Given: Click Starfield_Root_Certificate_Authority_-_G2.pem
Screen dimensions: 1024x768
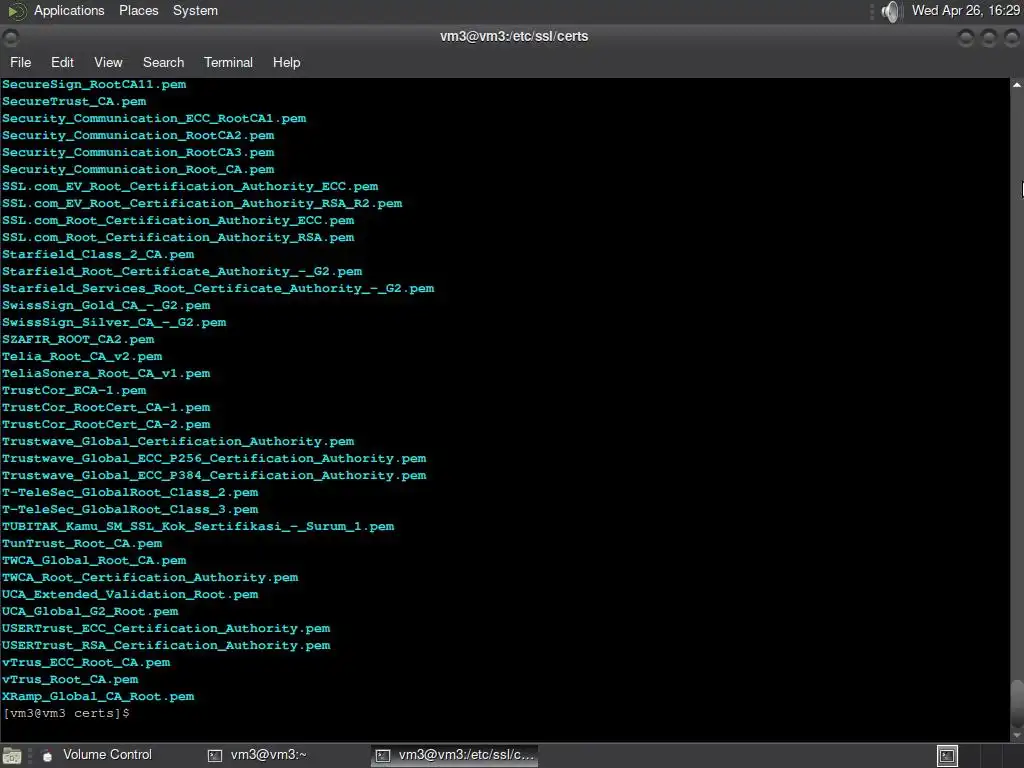Looking at the screenshot, I should pyautogui.click(x=182, y=271).
